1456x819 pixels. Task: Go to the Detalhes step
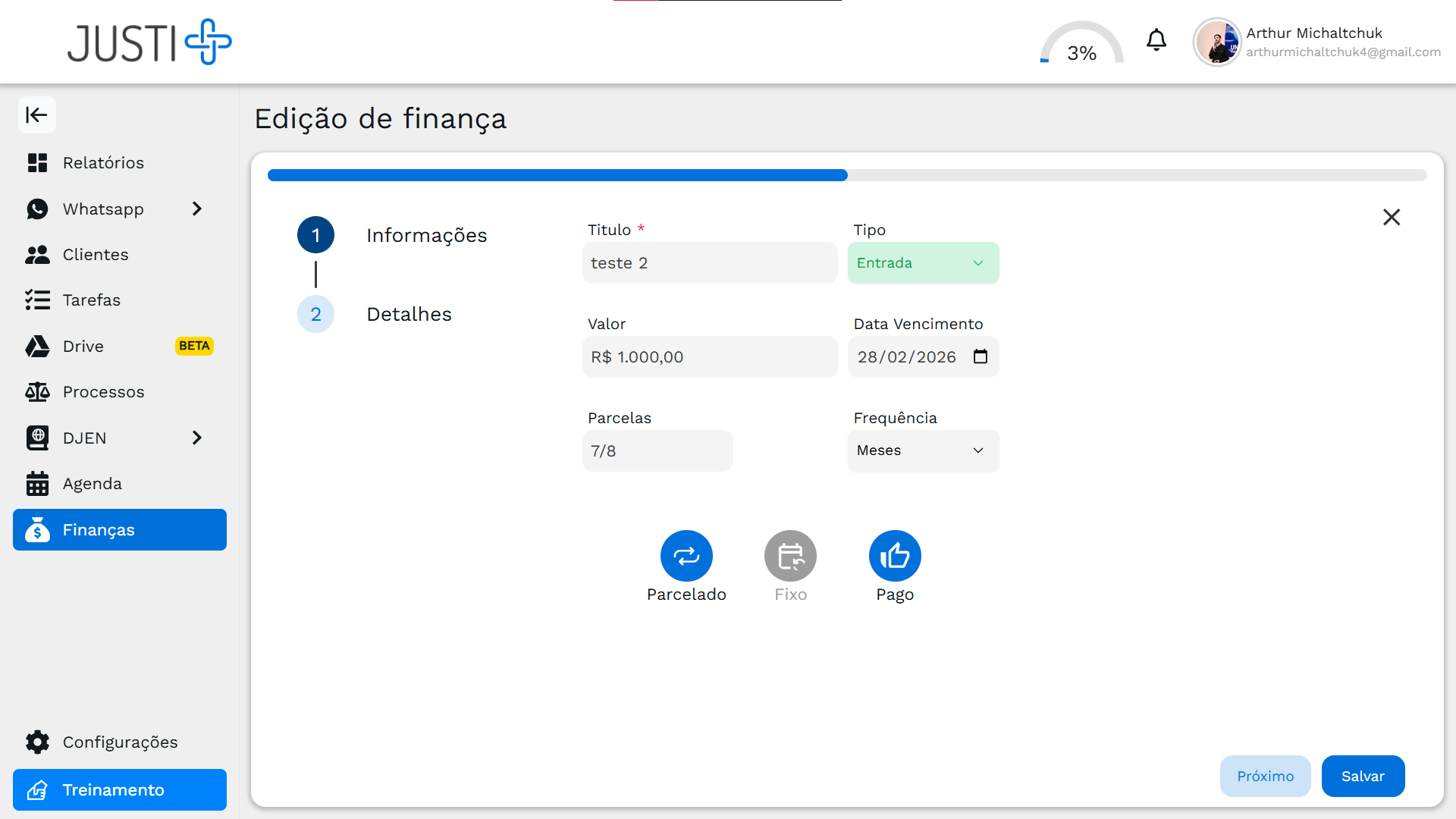point(409,313)
